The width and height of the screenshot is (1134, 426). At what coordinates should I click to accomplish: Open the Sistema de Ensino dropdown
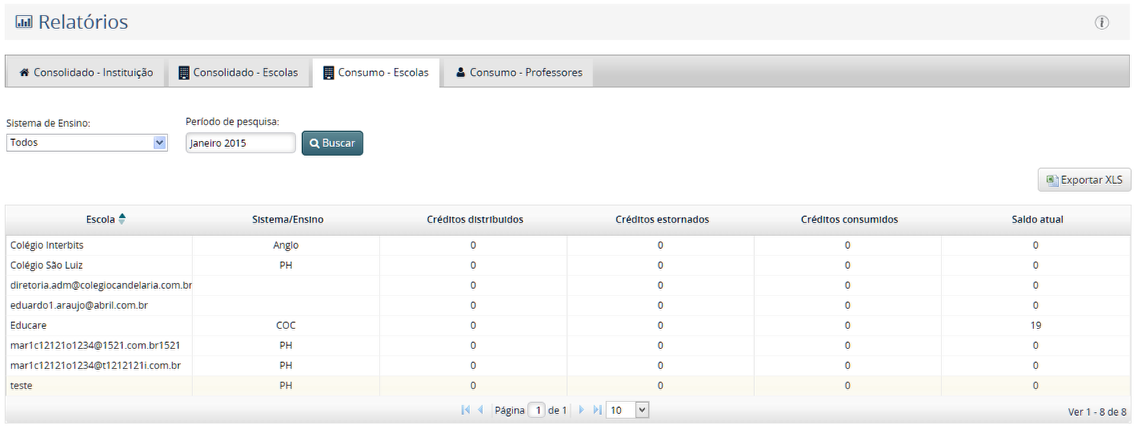click(87, 143)
